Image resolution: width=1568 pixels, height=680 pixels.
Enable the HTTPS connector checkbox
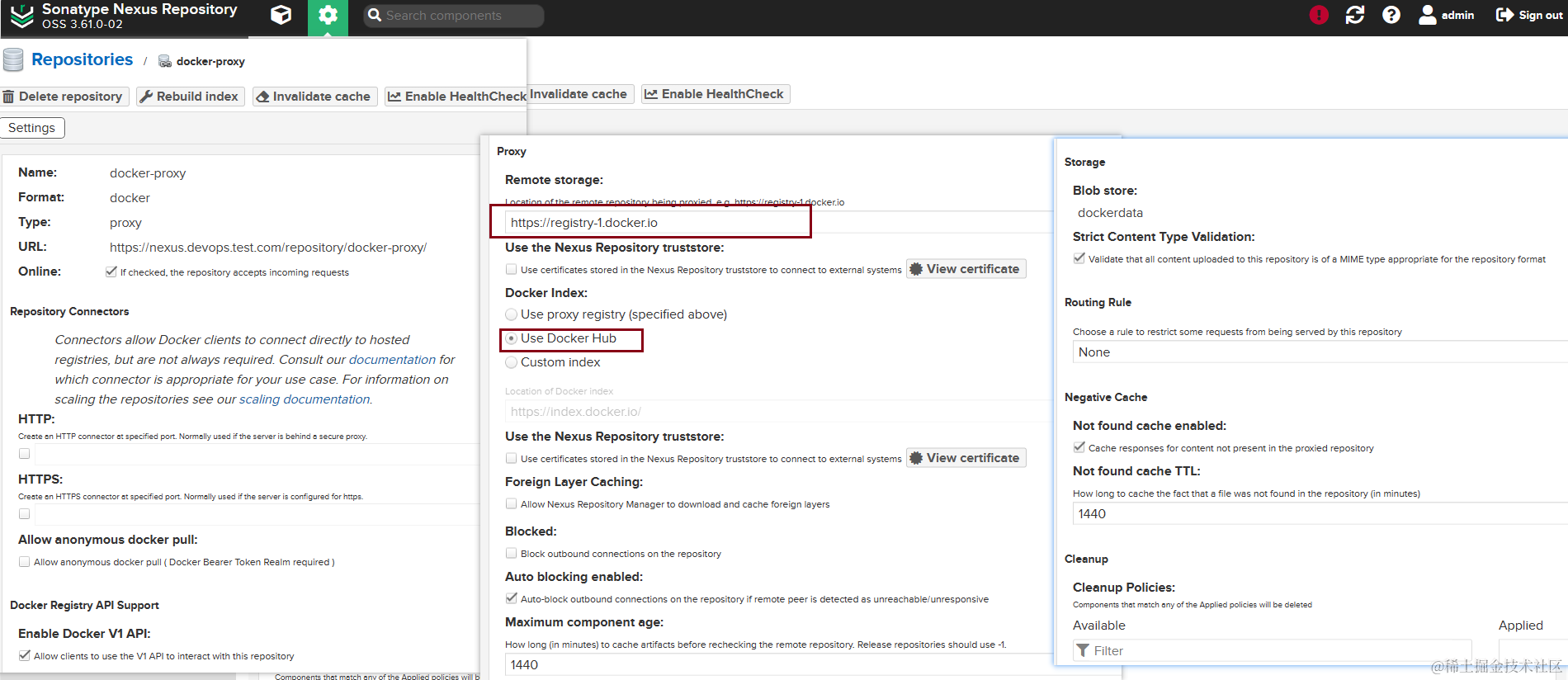tap(24, 514)
